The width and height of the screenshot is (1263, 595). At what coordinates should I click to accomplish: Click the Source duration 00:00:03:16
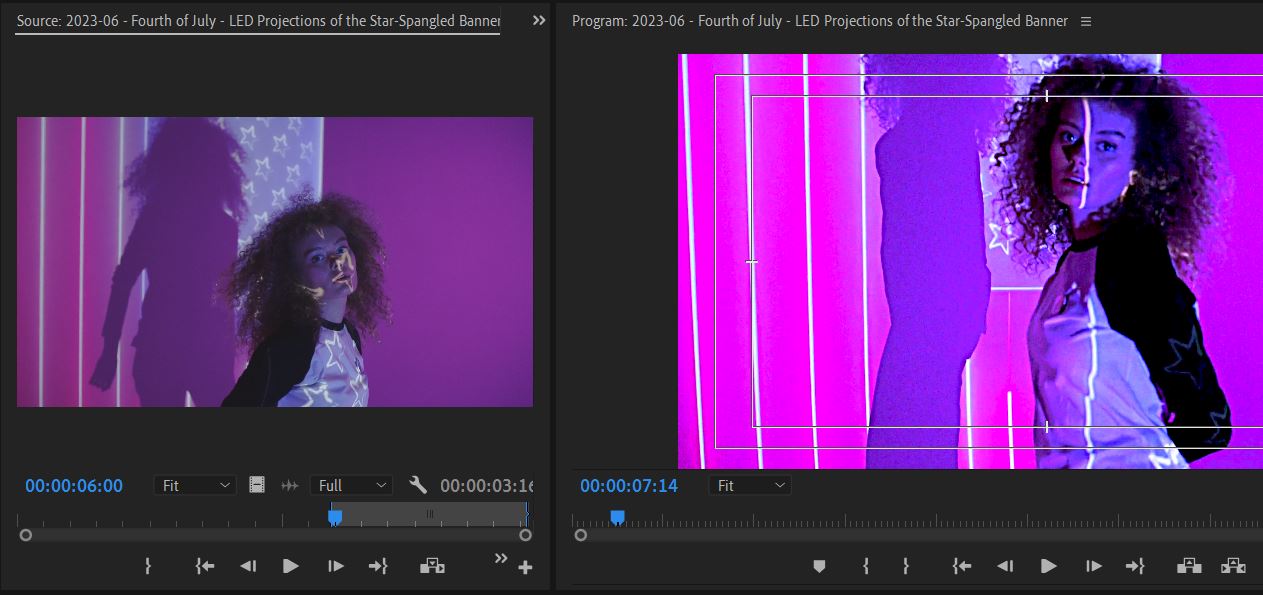(x=487, y=486)
